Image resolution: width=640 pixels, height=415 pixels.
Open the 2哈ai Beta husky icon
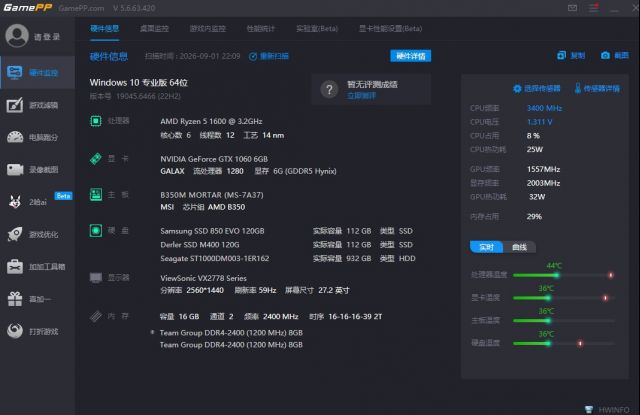pos(15,202)
